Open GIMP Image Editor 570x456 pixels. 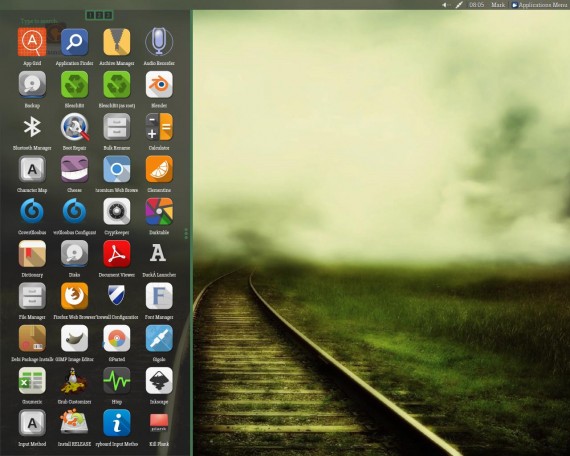coord(74,338)
